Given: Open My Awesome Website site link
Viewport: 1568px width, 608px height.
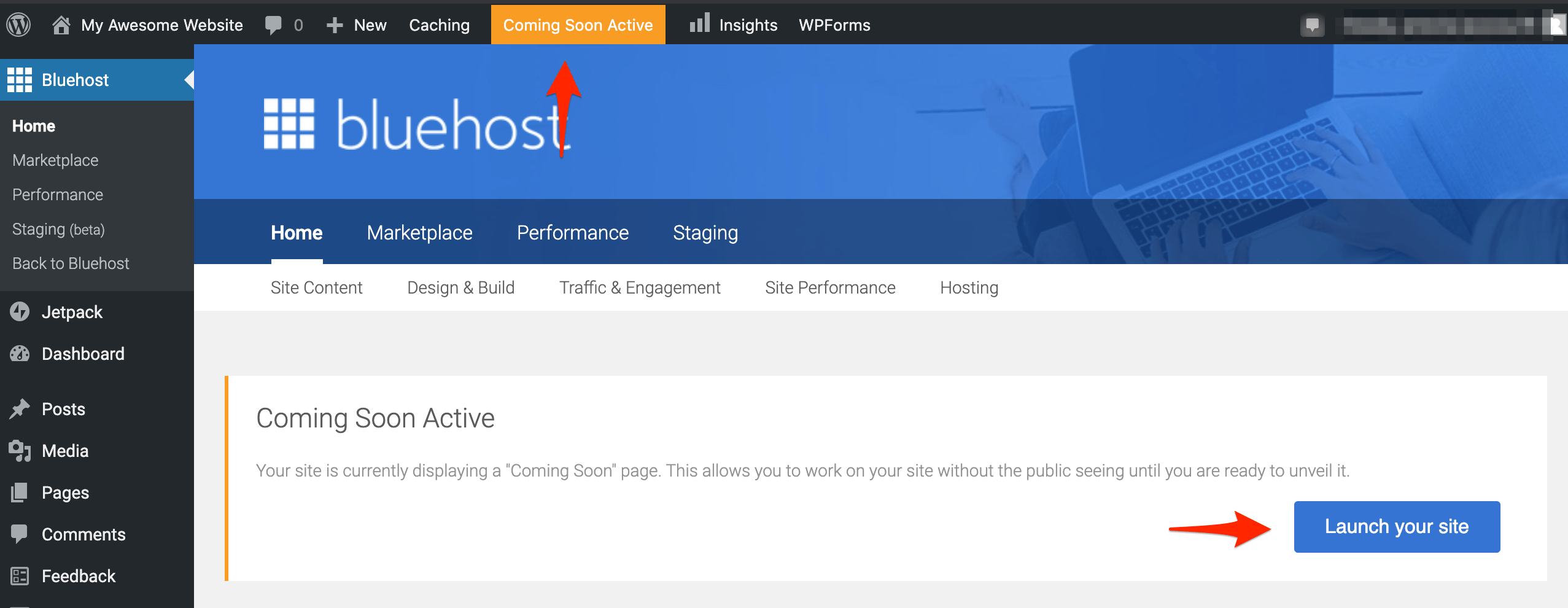Looking at the screenshot, I should (162, 25).
